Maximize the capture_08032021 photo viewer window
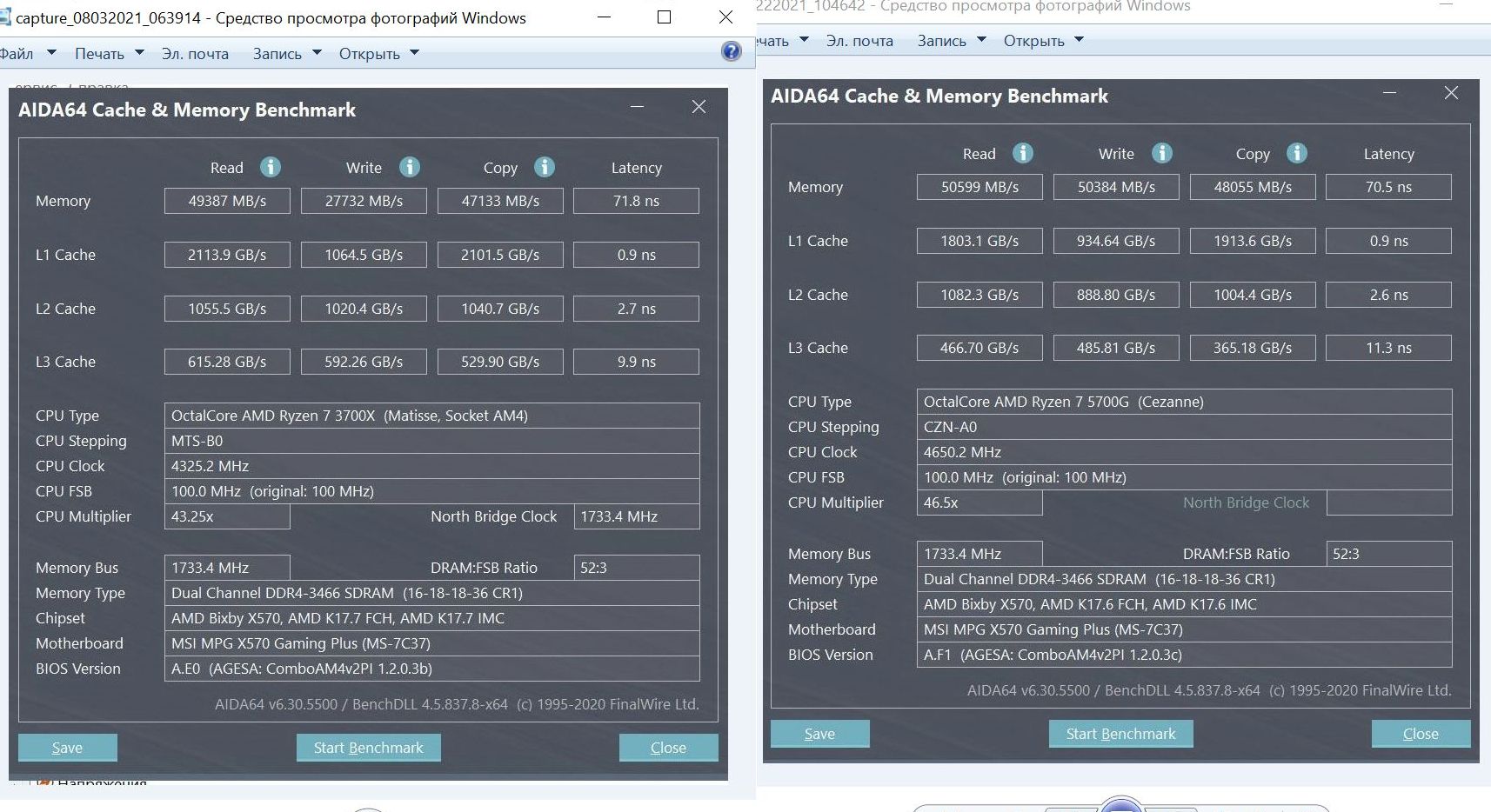 click(665, 17)
